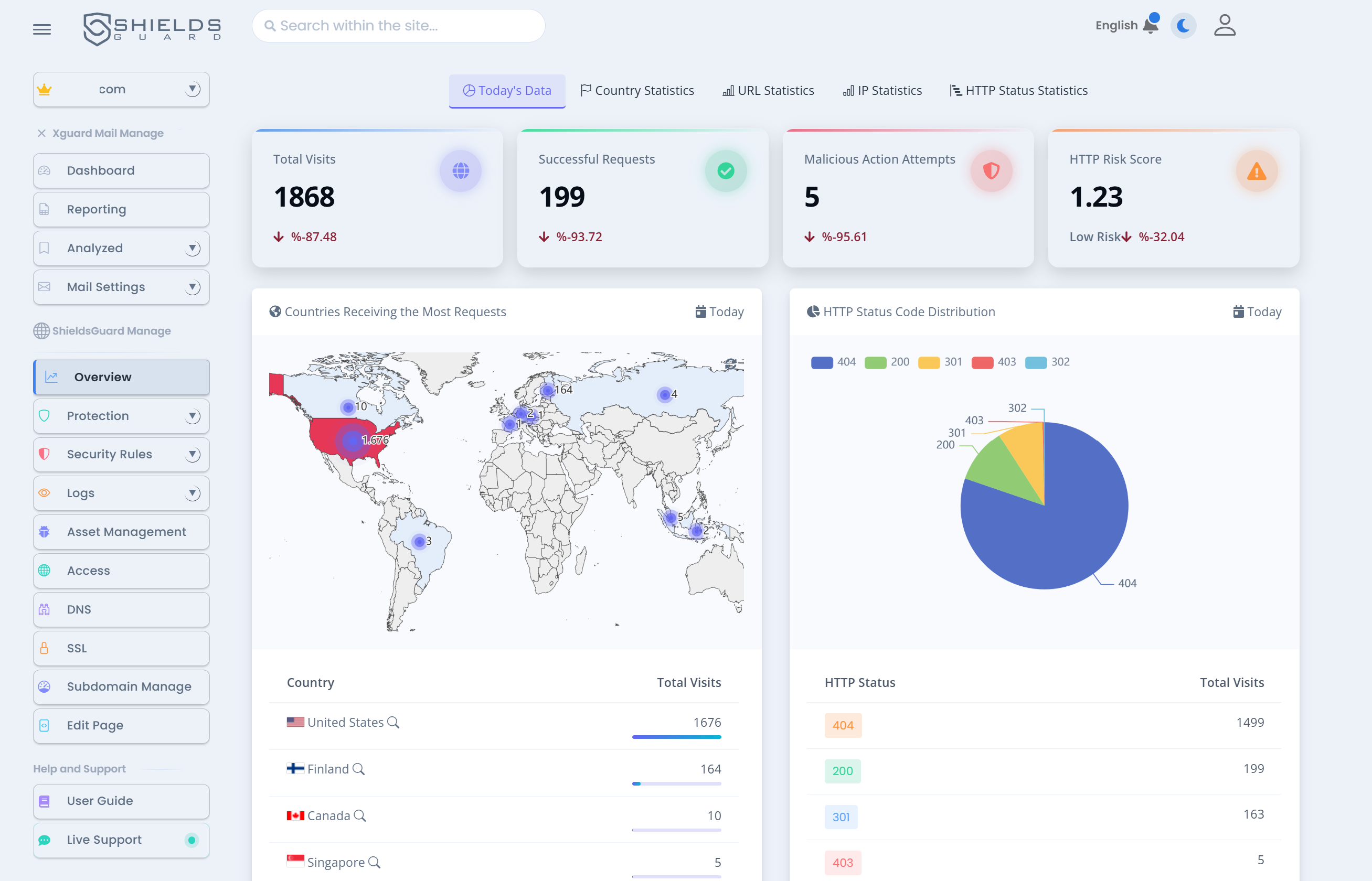
Task: Click the site search input field
Action: click(398, 26)
